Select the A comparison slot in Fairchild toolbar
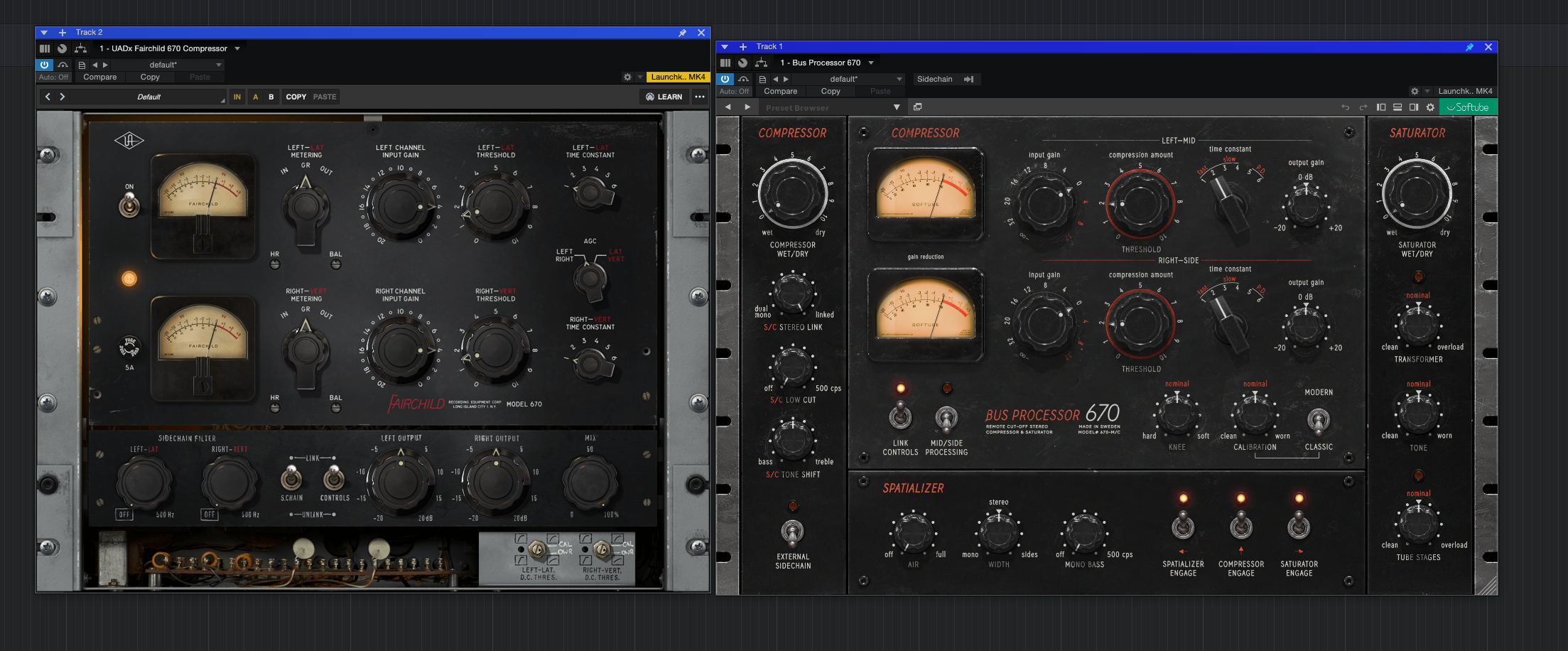This screenshot has height=651, width=1568. tap(255, 97)
